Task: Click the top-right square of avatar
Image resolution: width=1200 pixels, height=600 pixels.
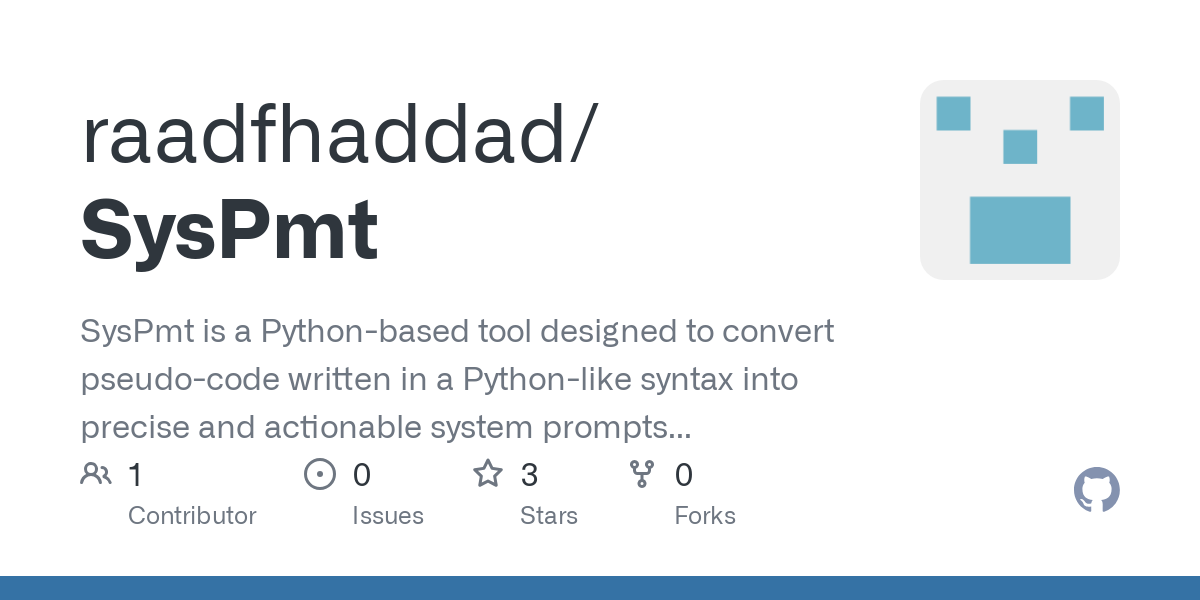Action: 1086,113
